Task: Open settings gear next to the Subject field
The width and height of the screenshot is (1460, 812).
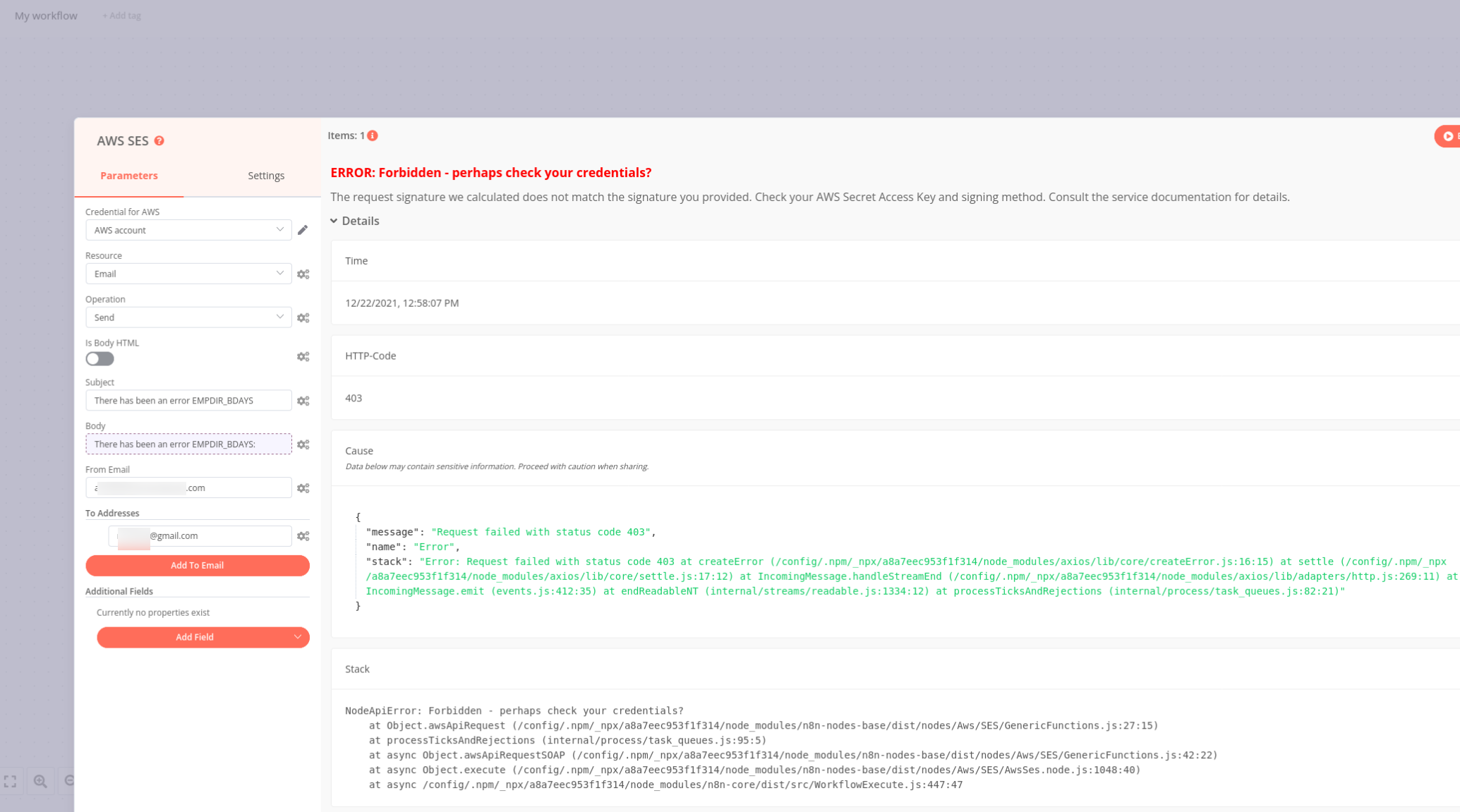Action: point(303,401)
